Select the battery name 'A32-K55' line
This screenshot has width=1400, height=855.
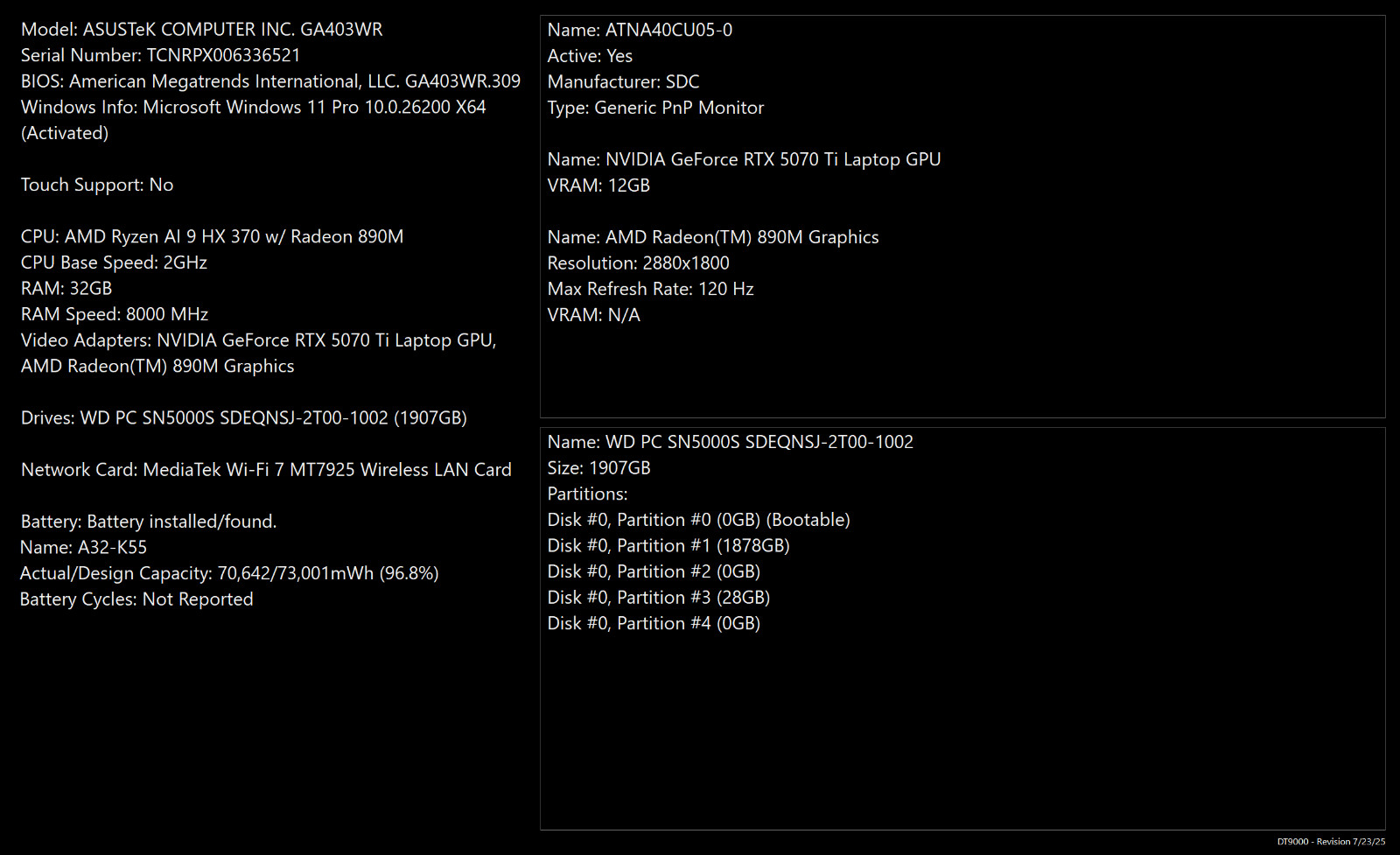84,548
